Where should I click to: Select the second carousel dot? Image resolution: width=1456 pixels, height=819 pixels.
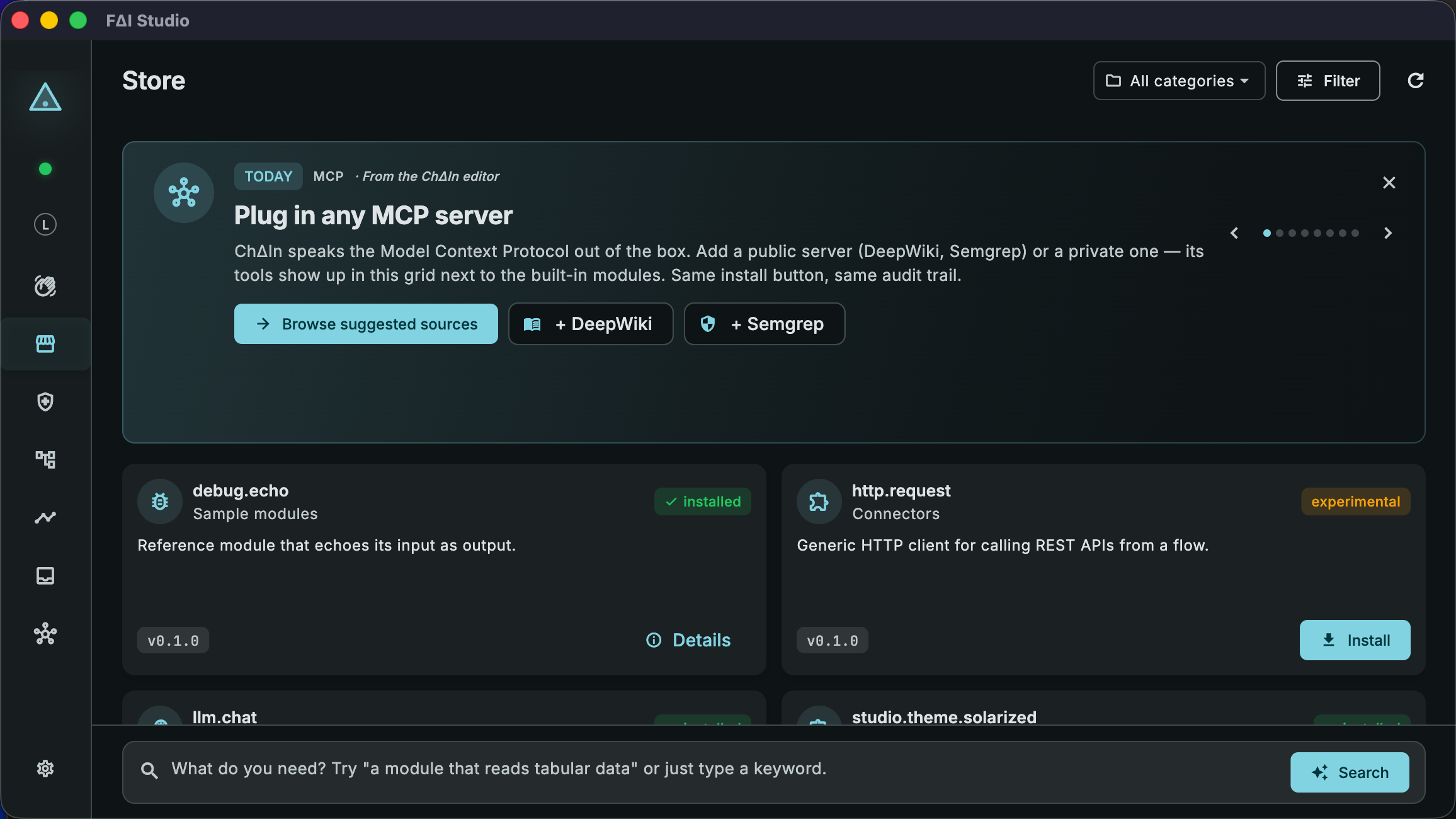click(x=1280, y=233)
